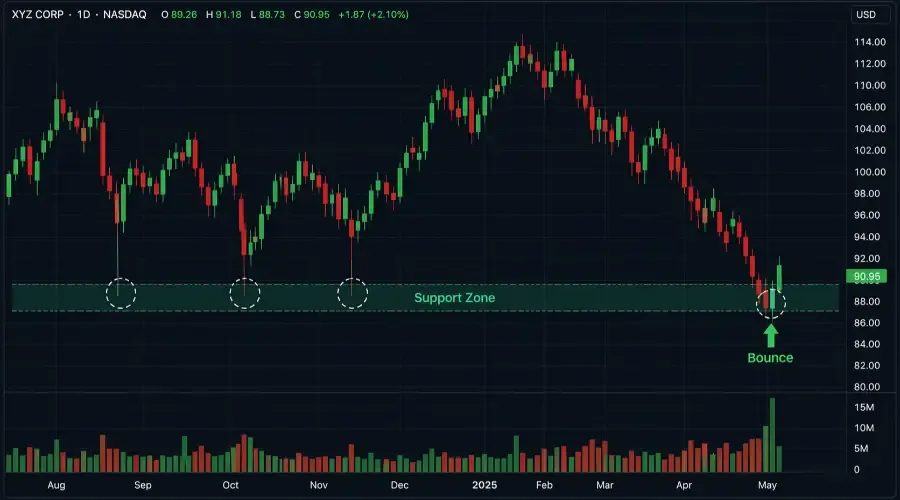Screen dimensions: 900x500
Task: Click the 2025 time axis label
Action: [484, 485]
